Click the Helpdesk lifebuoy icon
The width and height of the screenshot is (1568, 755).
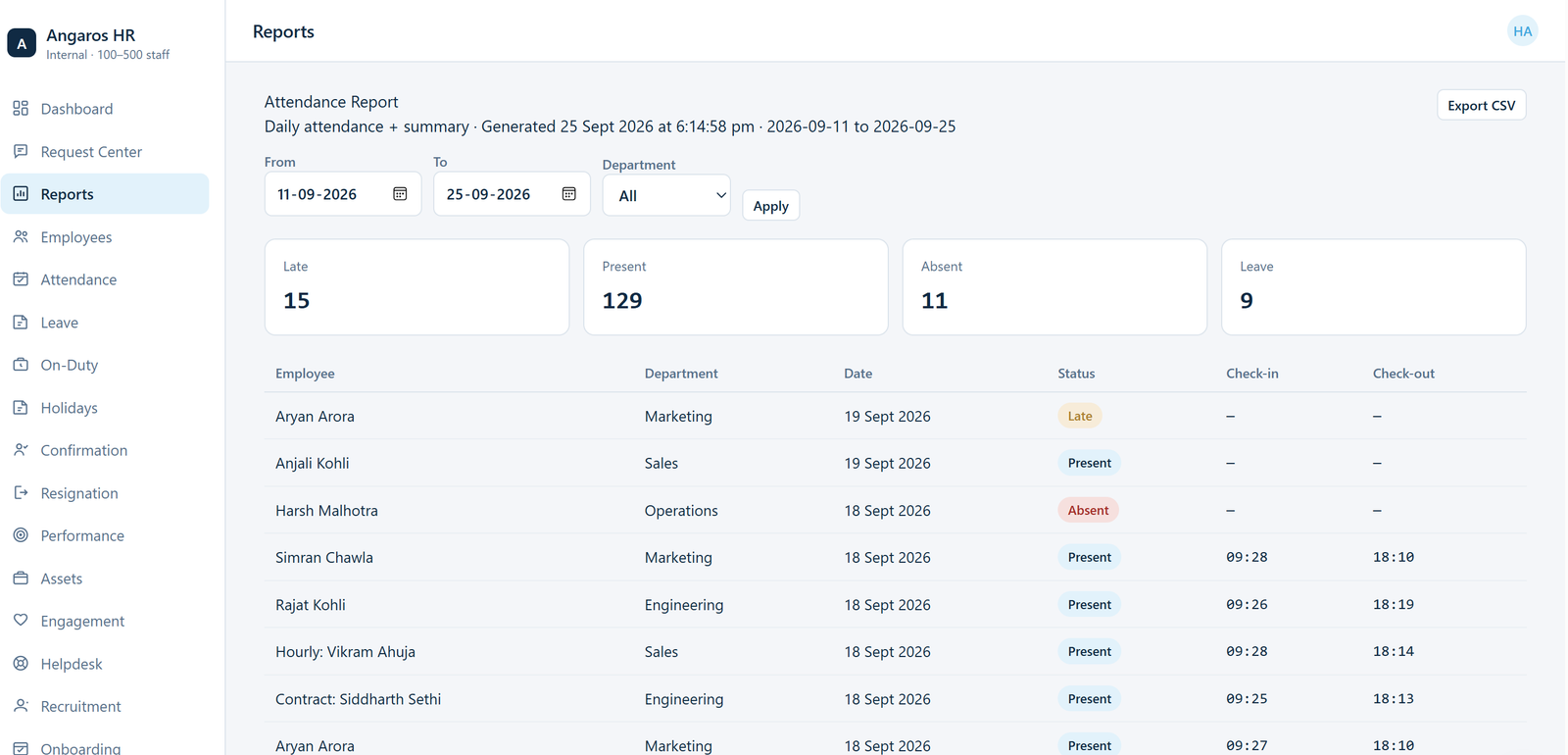pyautogui.click(x=21, y=663)
